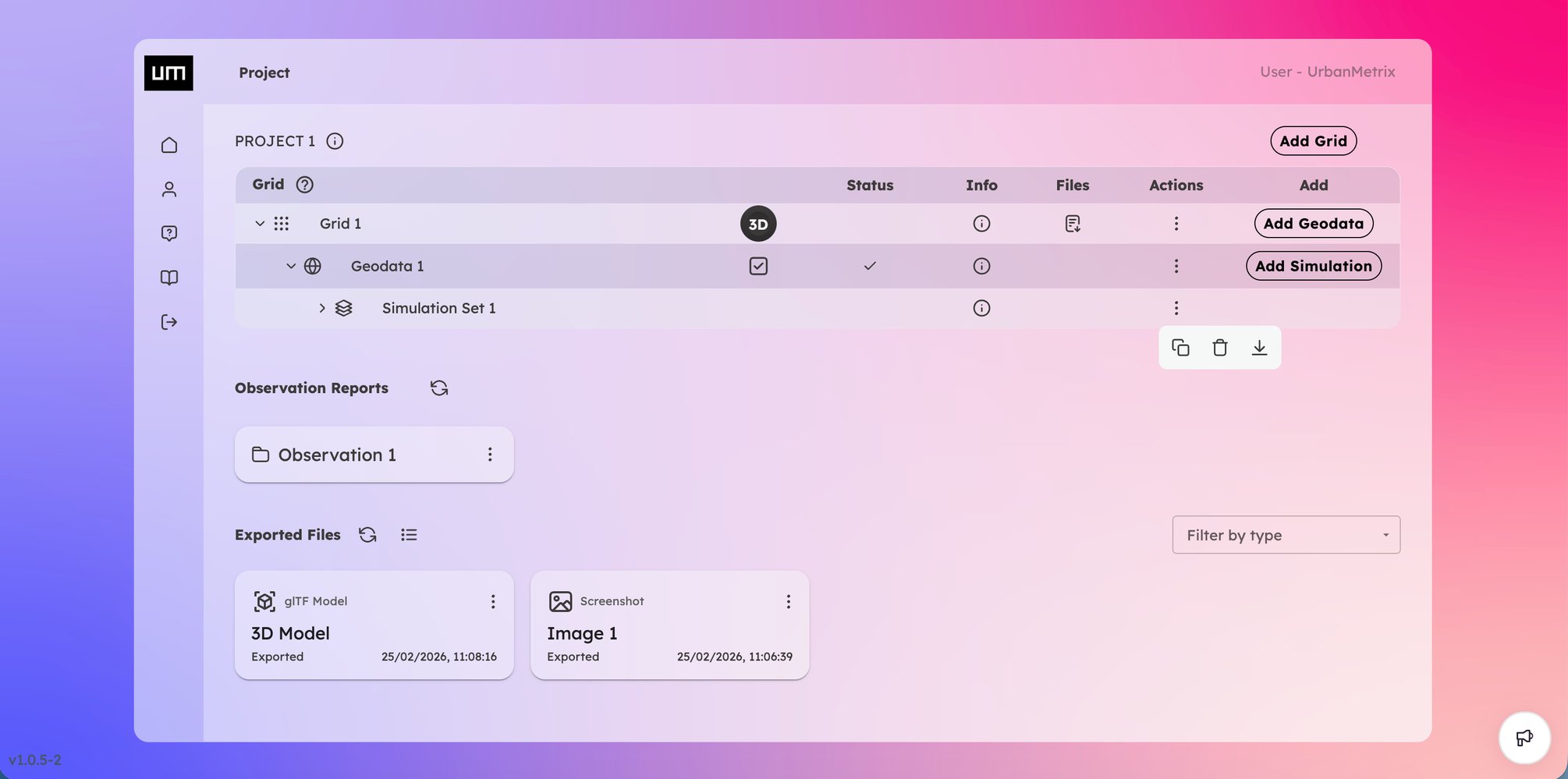1568x779 pixels.
Task: Click the trash delete icon in popup
Action: 1220,348
